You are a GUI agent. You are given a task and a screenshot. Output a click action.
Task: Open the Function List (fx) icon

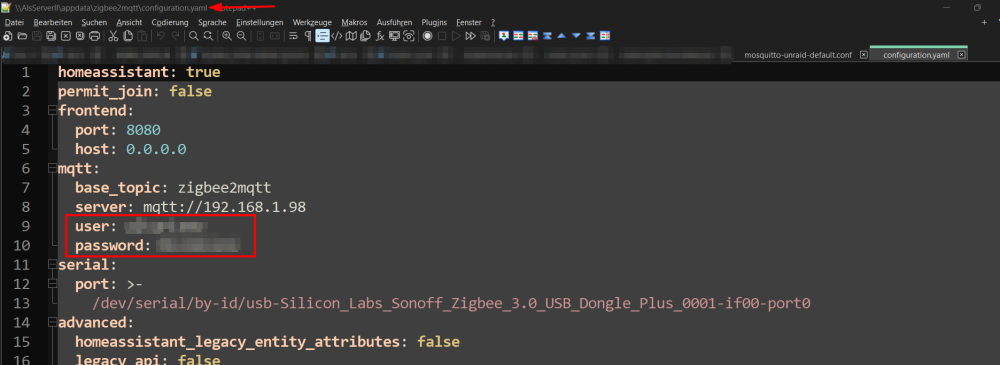coord(380,36)
